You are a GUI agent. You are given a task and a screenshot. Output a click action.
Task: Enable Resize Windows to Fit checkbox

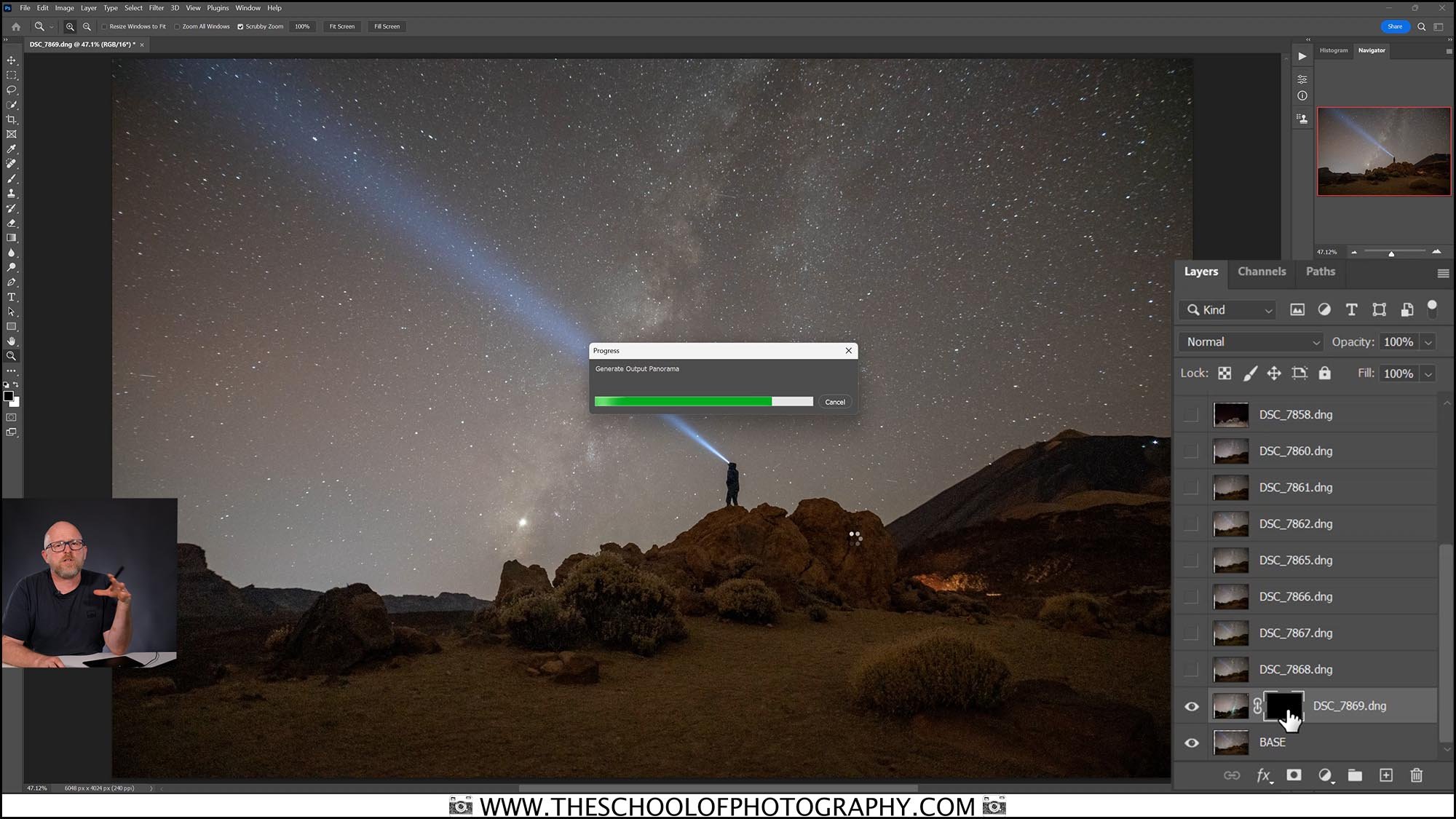coord(105,27)
